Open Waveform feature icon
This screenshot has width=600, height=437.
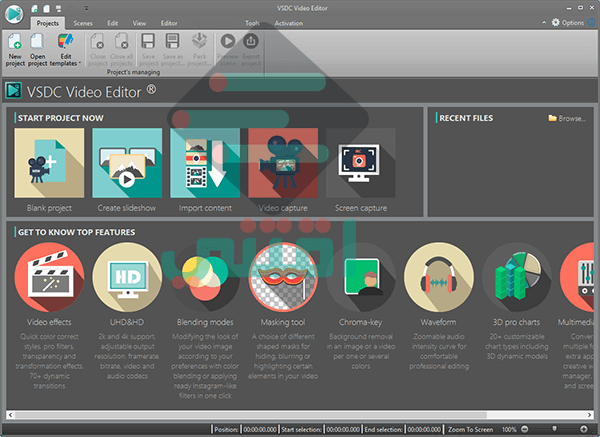pyautogui.click(x=439, y=277)
